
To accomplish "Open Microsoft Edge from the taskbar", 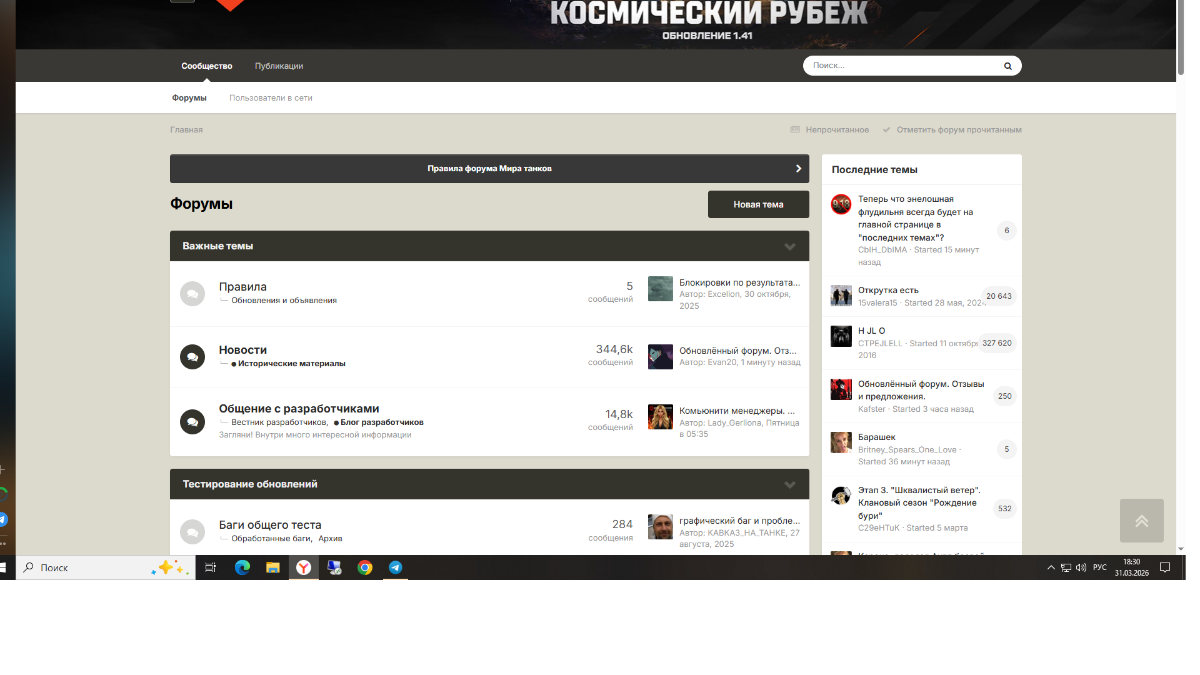I will (242, 567).
